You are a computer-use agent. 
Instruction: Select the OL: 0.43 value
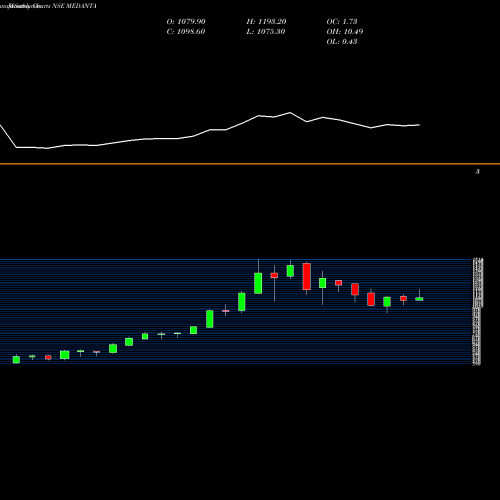tap(342, 42)
